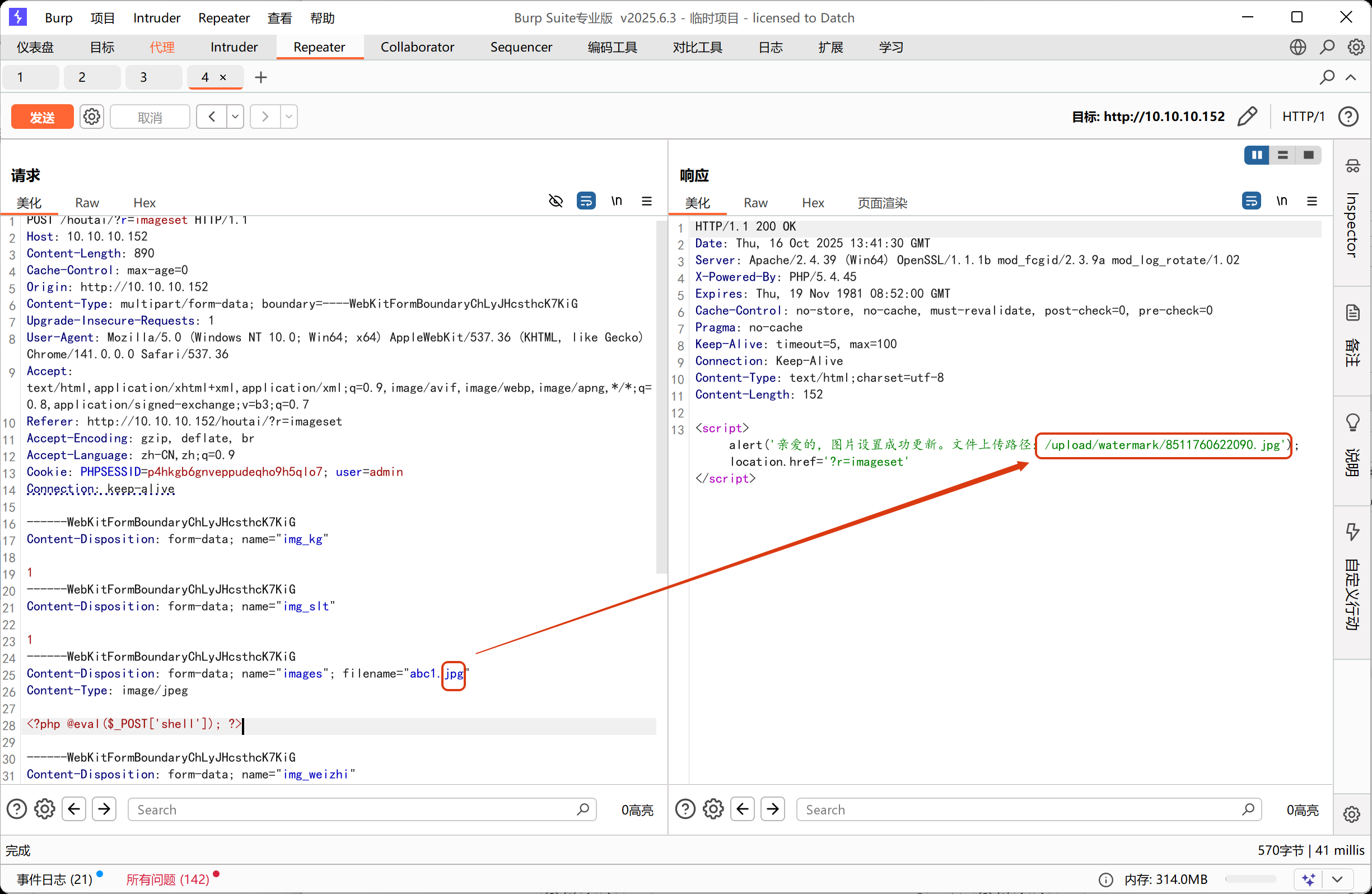
Task: Open Burp settings gear in top bar
Action: (x=1356, y=46)
